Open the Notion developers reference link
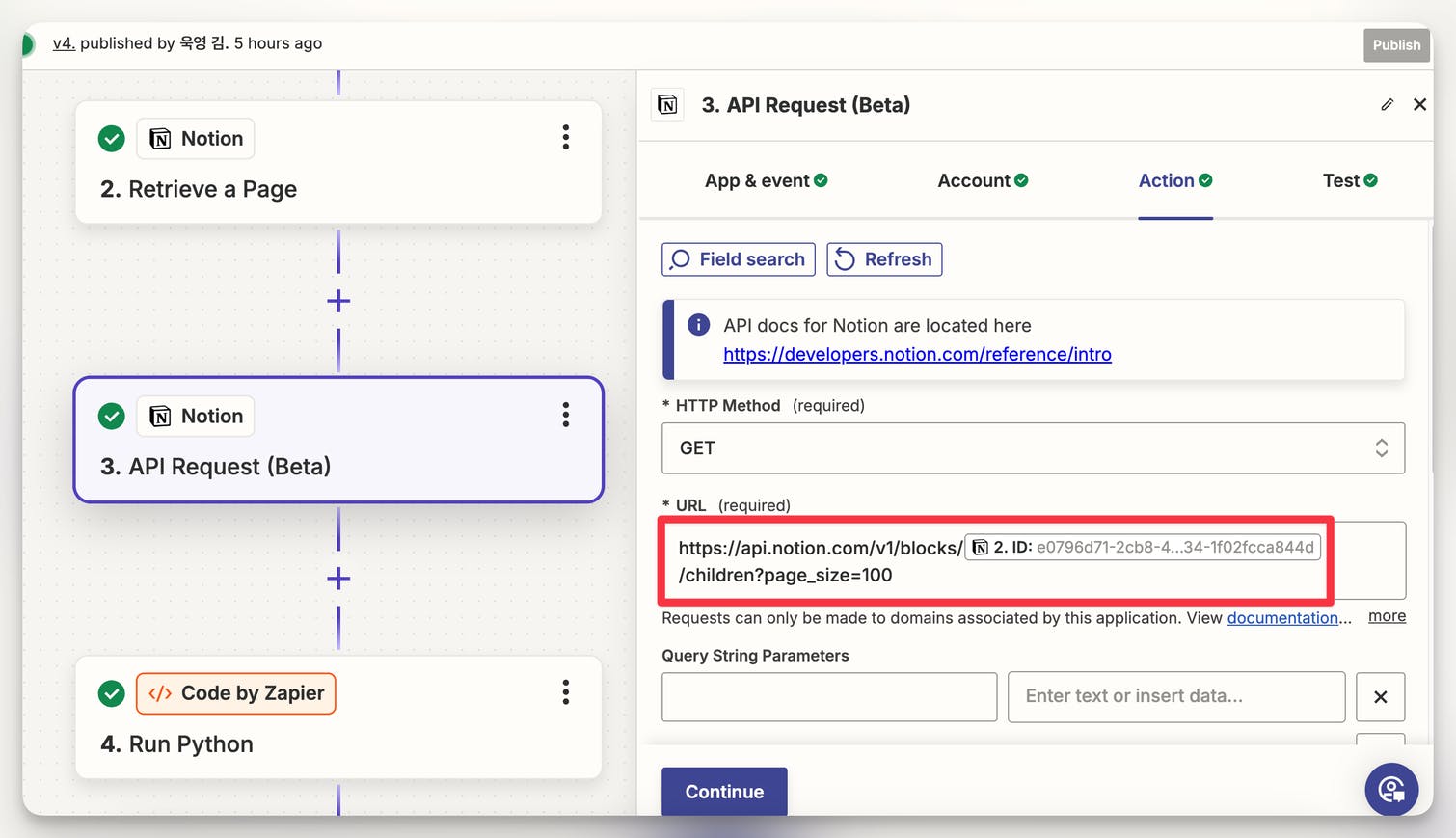The height and width of the screenshot is (838, 1456). tap(917, 354)
